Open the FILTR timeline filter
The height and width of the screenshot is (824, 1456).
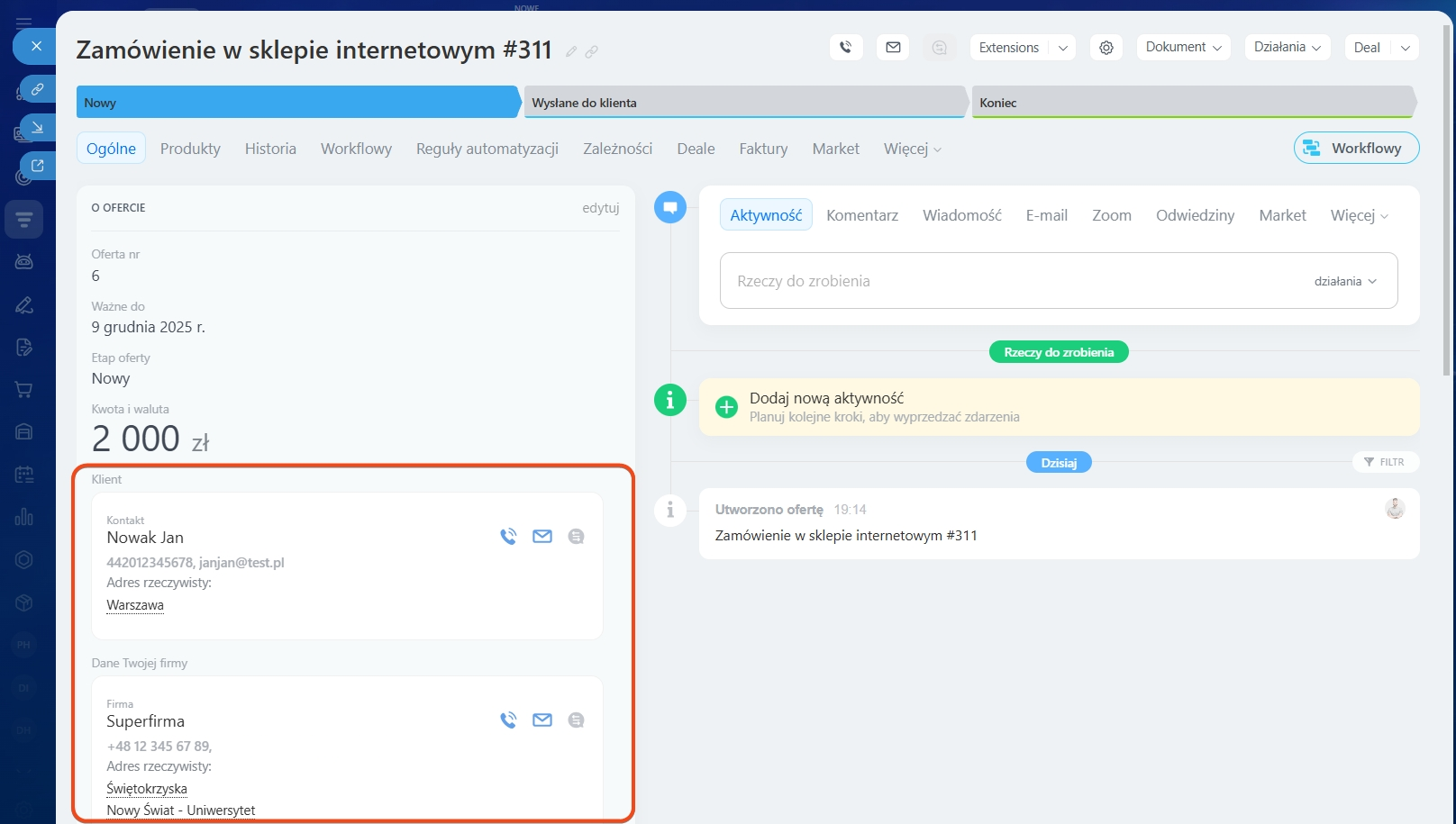(1385, 462)
